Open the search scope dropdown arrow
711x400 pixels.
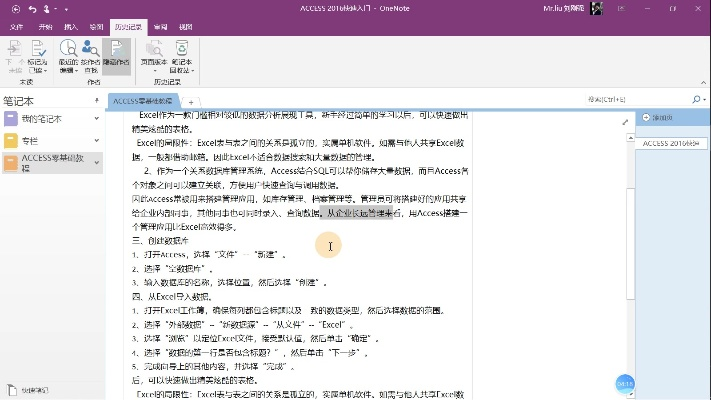705,100
